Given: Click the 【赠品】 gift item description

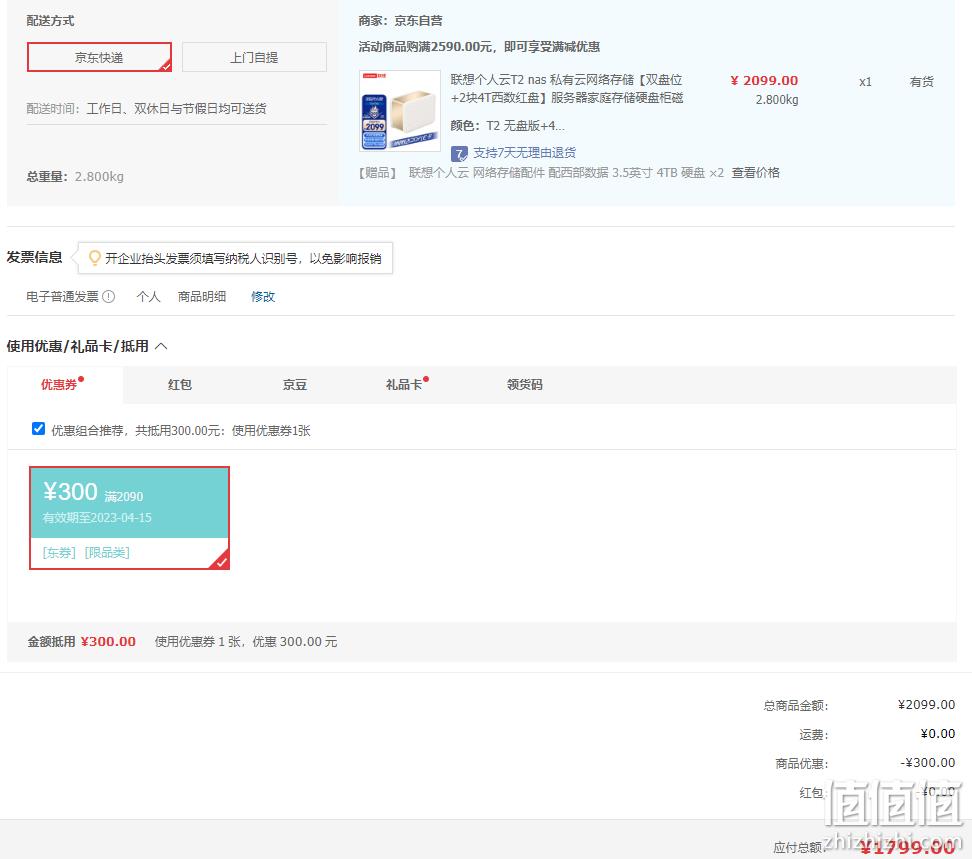Looking at the screenshot, I should tap(541, 173).
